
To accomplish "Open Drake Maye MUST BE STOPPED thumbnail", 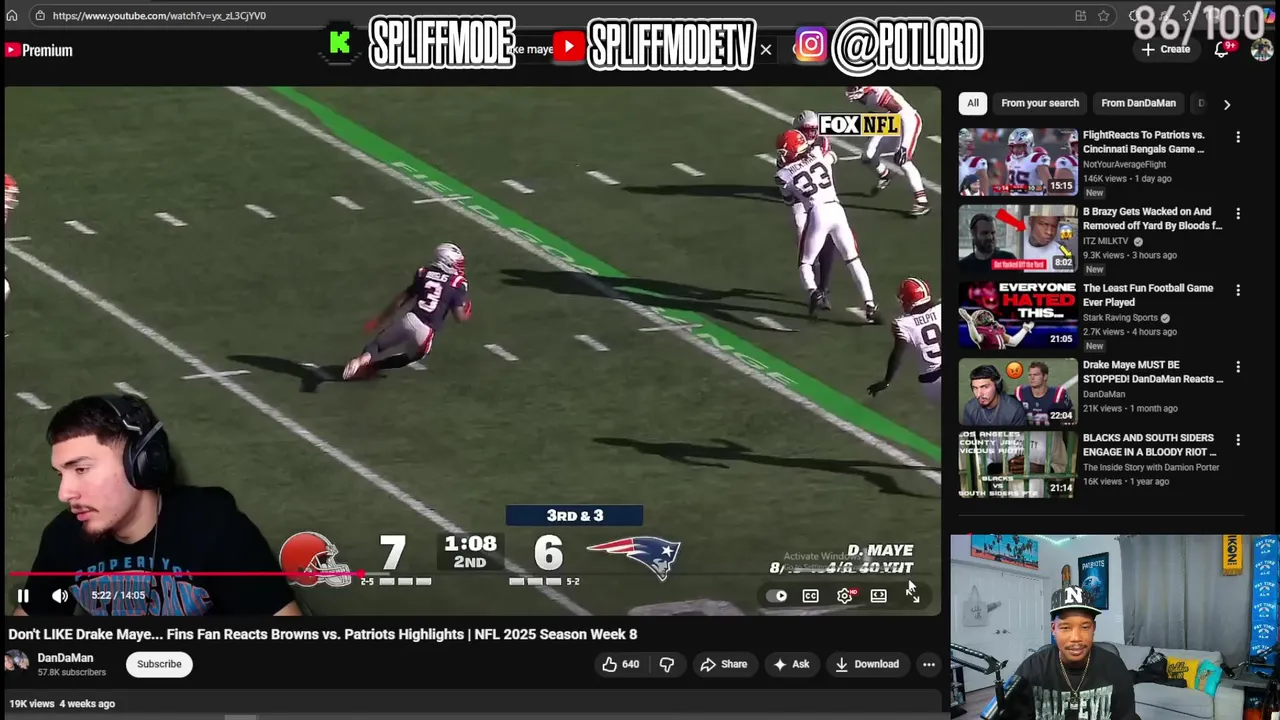I will [x=1018, y=392].
